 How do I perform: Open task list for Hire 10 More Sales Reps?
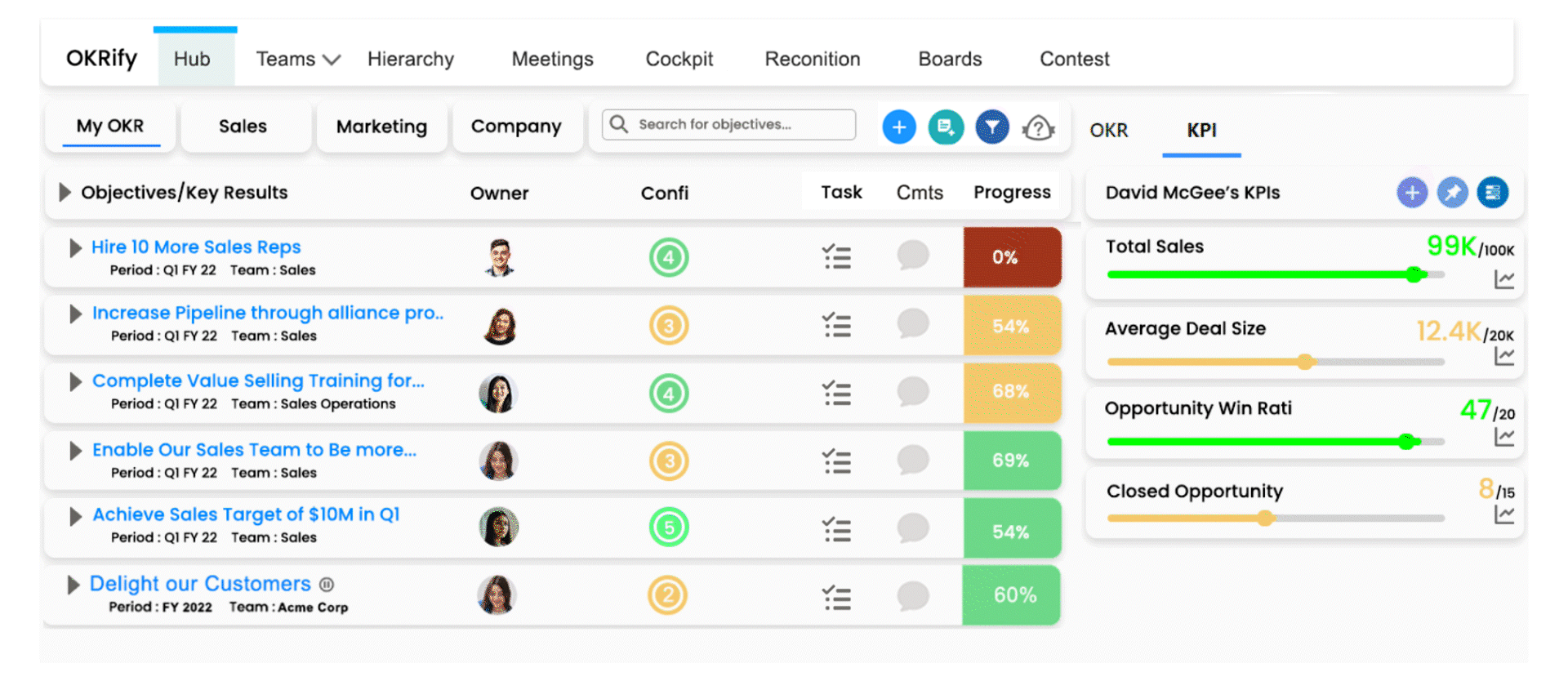coord(836,257)
